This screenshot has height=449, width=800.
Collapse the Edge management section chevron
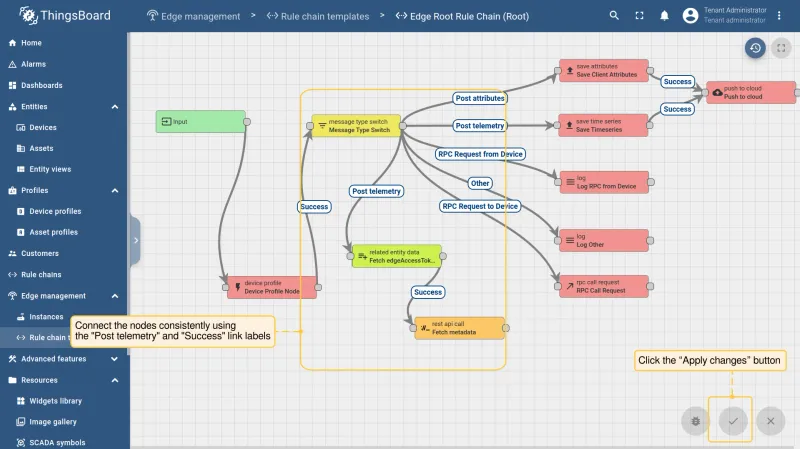115,296
